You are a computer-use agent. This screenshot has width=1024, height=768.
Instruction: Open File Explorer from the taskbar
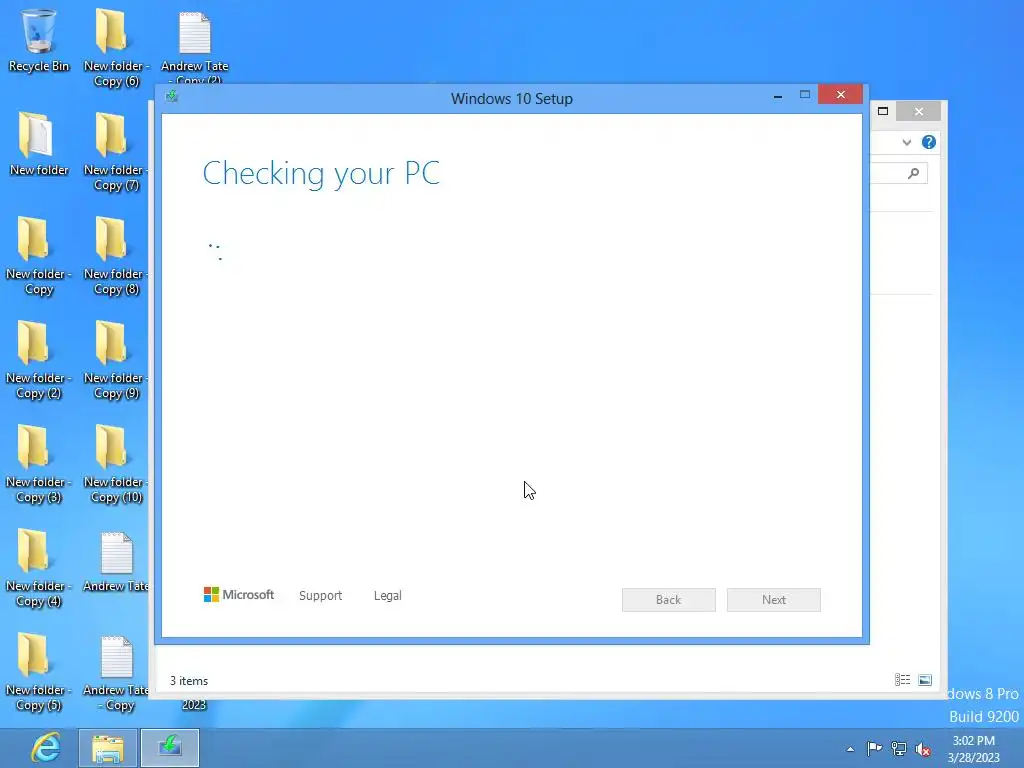pyautogui.click(x=108, y=748)
